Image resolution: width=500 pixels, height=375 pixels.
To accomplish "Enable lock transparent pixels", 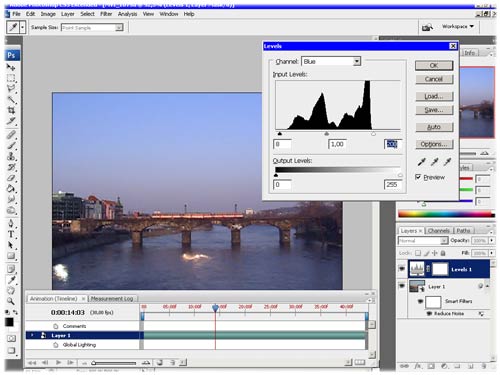I will pyautogui.click(x=418, y=253).
